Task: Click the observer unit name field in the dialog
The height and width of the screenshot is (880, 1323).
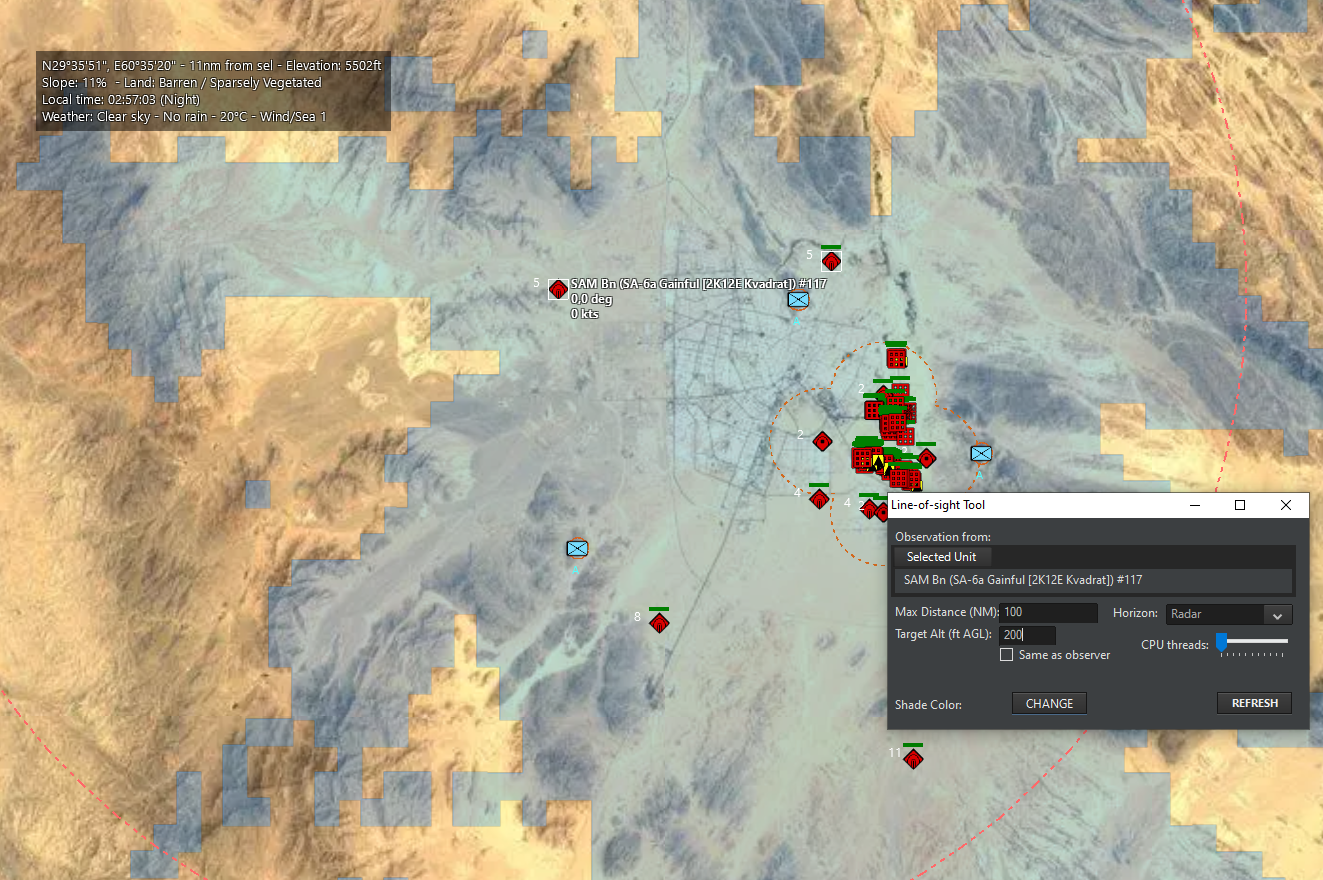Action: 1094,580
